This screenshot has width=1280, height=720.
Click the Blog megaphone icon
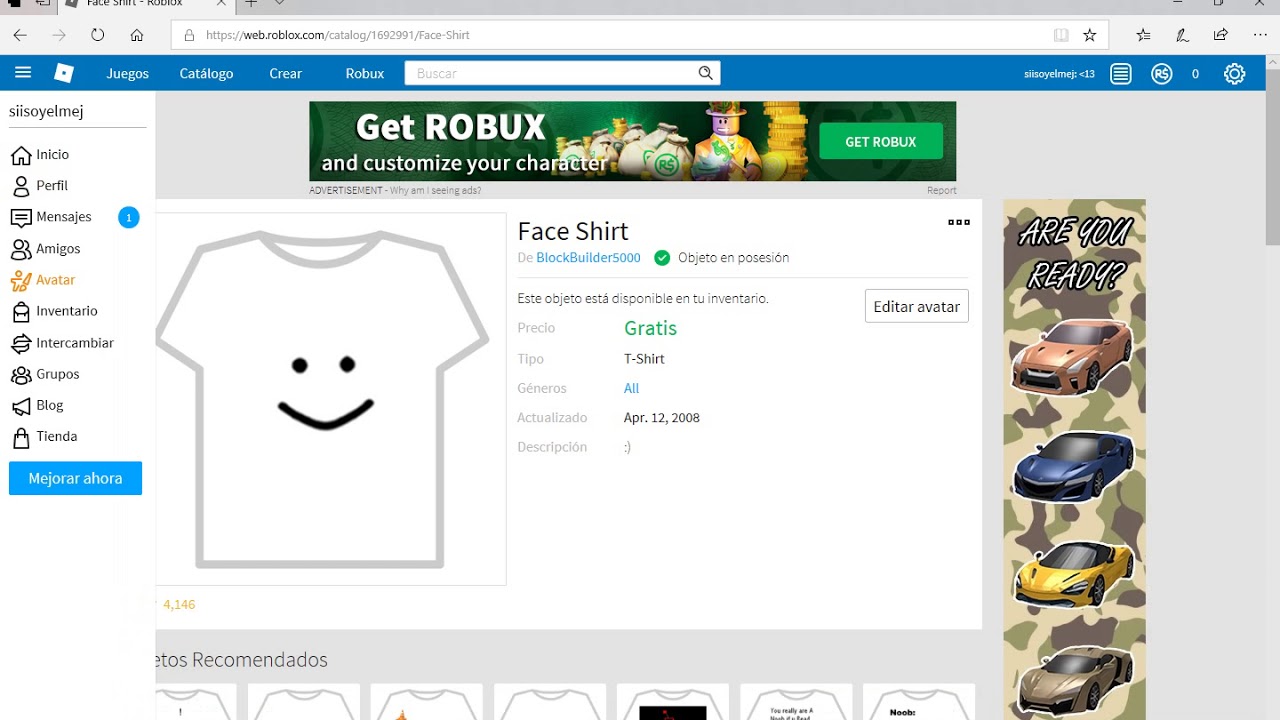[21, 405]
